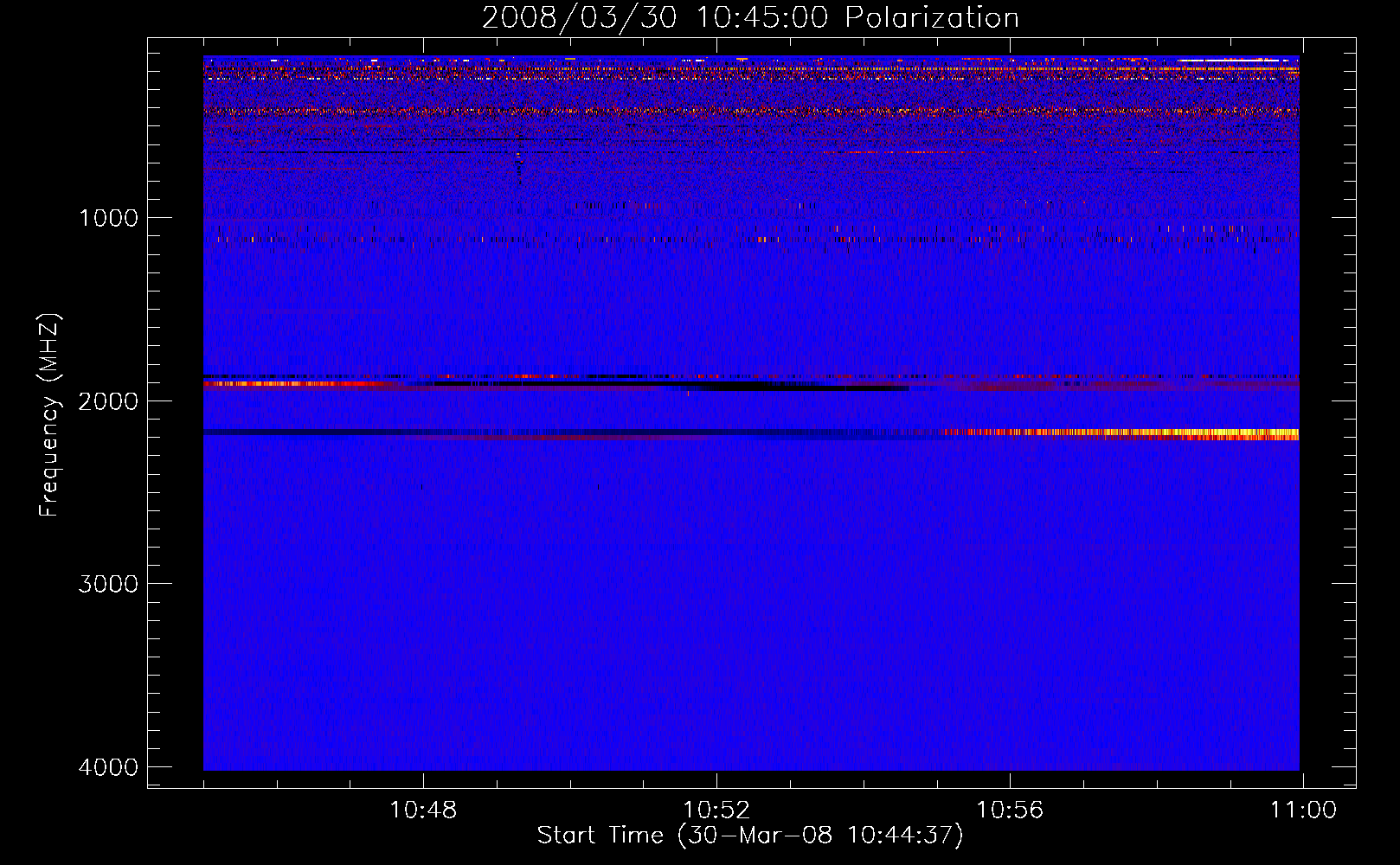Click the 2000 frequency tick label
1400x865 pixels.
(108, 400)
